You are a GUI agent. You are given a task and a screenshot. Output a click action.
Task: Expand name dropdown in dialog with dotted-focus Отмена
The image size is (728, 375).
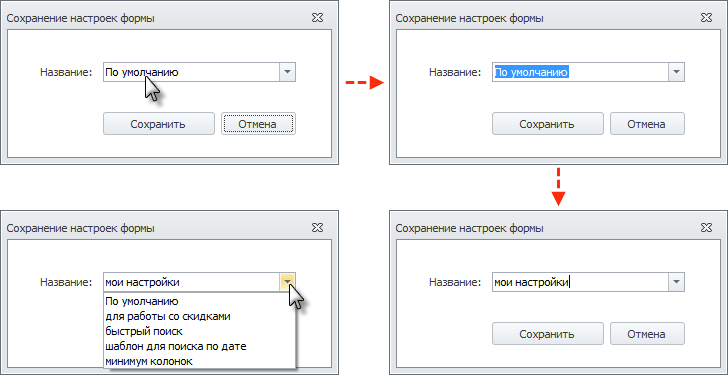[x=287, y=72]
